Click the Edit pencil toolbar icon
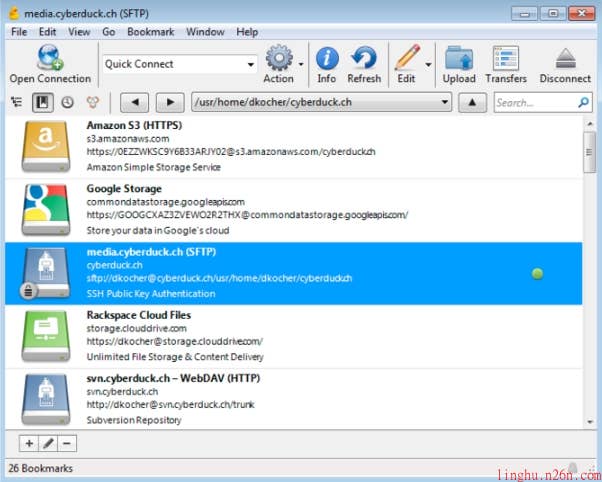 tap(406, 58)
